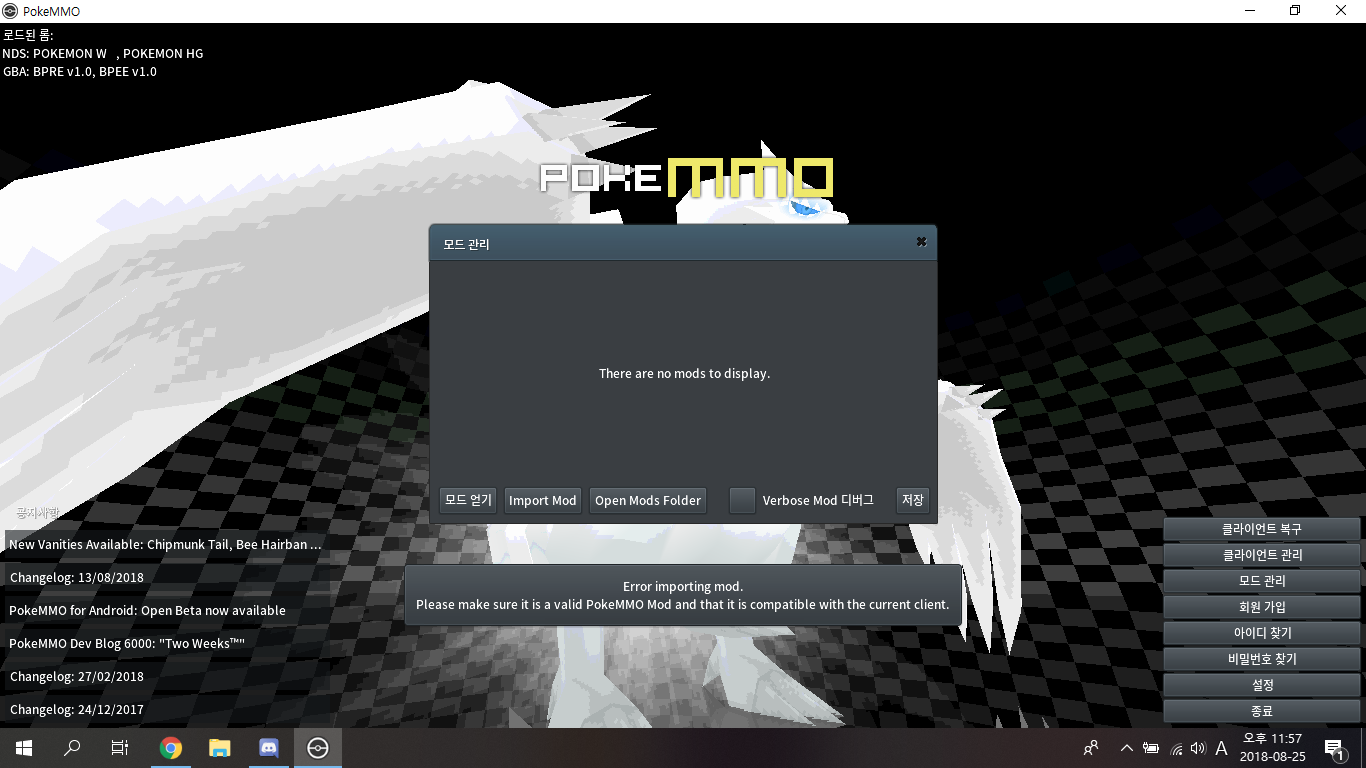Close the 모드 관리 dialog

point(921,242)
